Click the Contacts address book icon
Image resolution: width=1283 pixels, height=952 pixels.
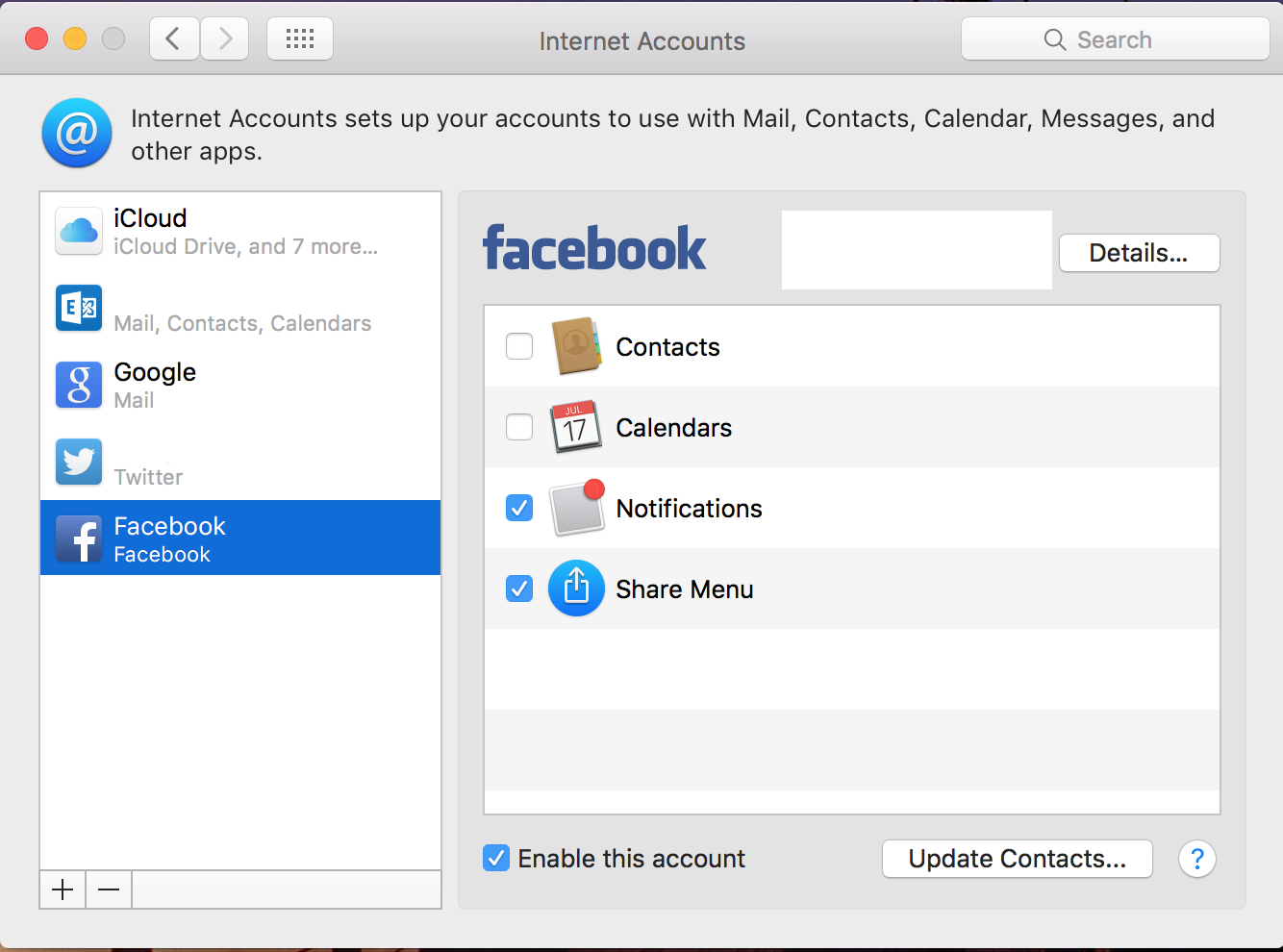coord(576,346)
